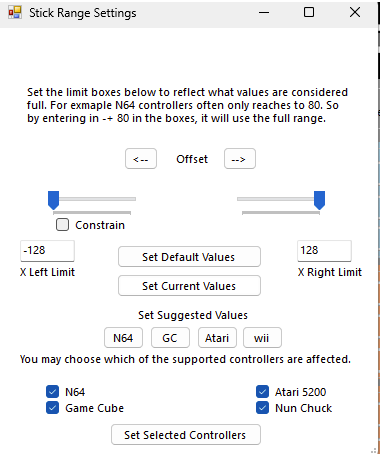Click the right arrow Offset button
The width and height of the screenshot is (381, 454).
tap(240, 159)
